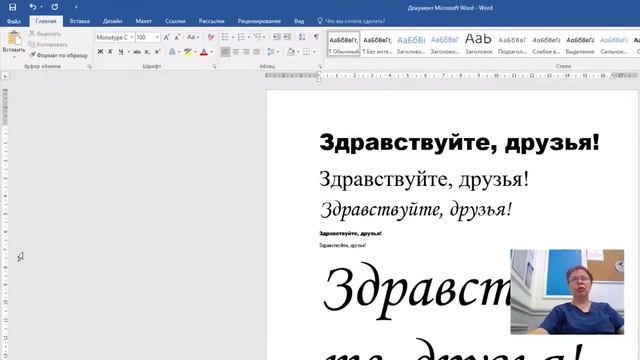Justify the text
This screenshot has width=640, height=360.
tap(256, 52)
